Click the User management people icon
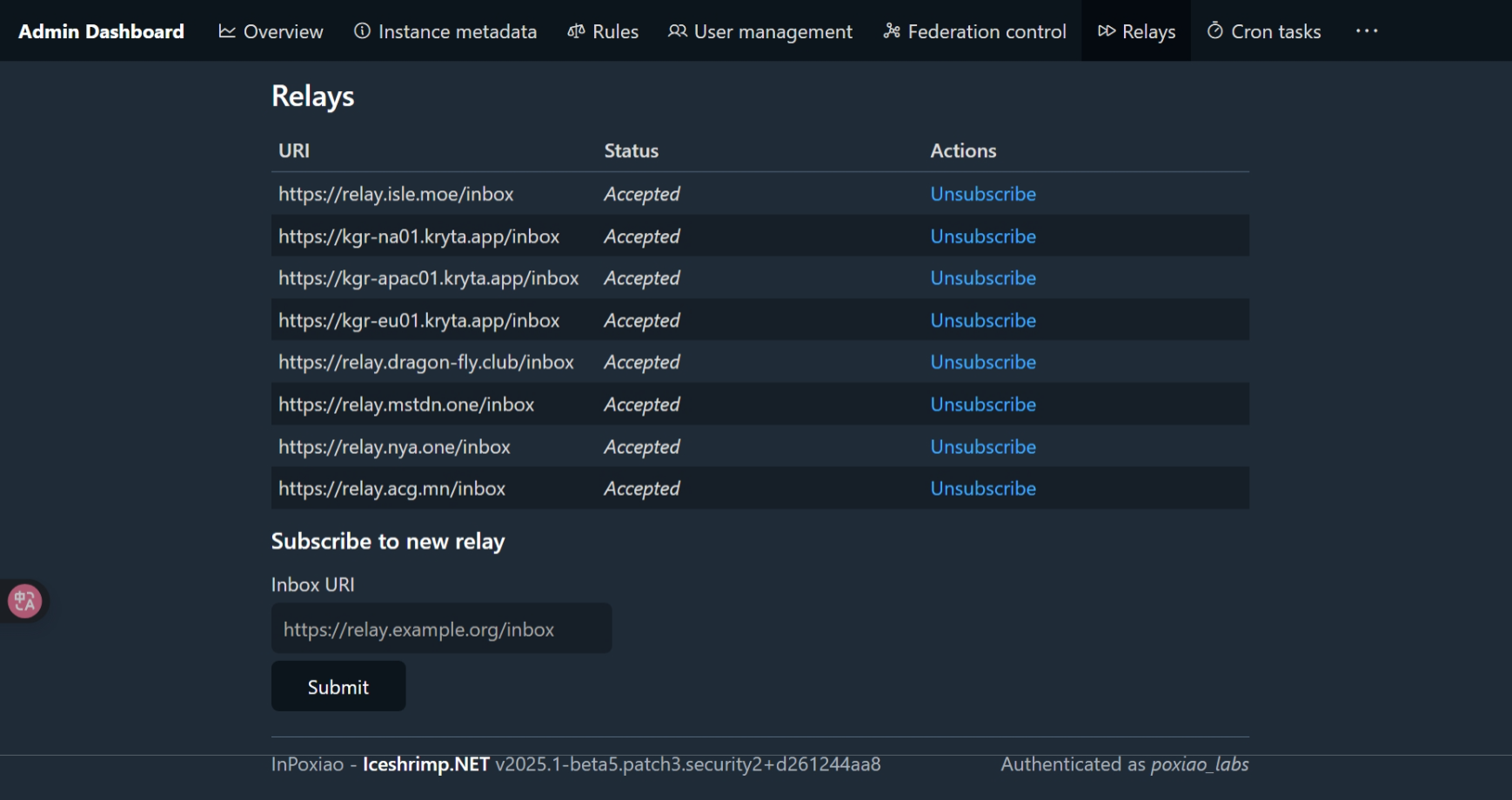The height and width of the screenshot is (800, 1512). click(x=677, y=31)
